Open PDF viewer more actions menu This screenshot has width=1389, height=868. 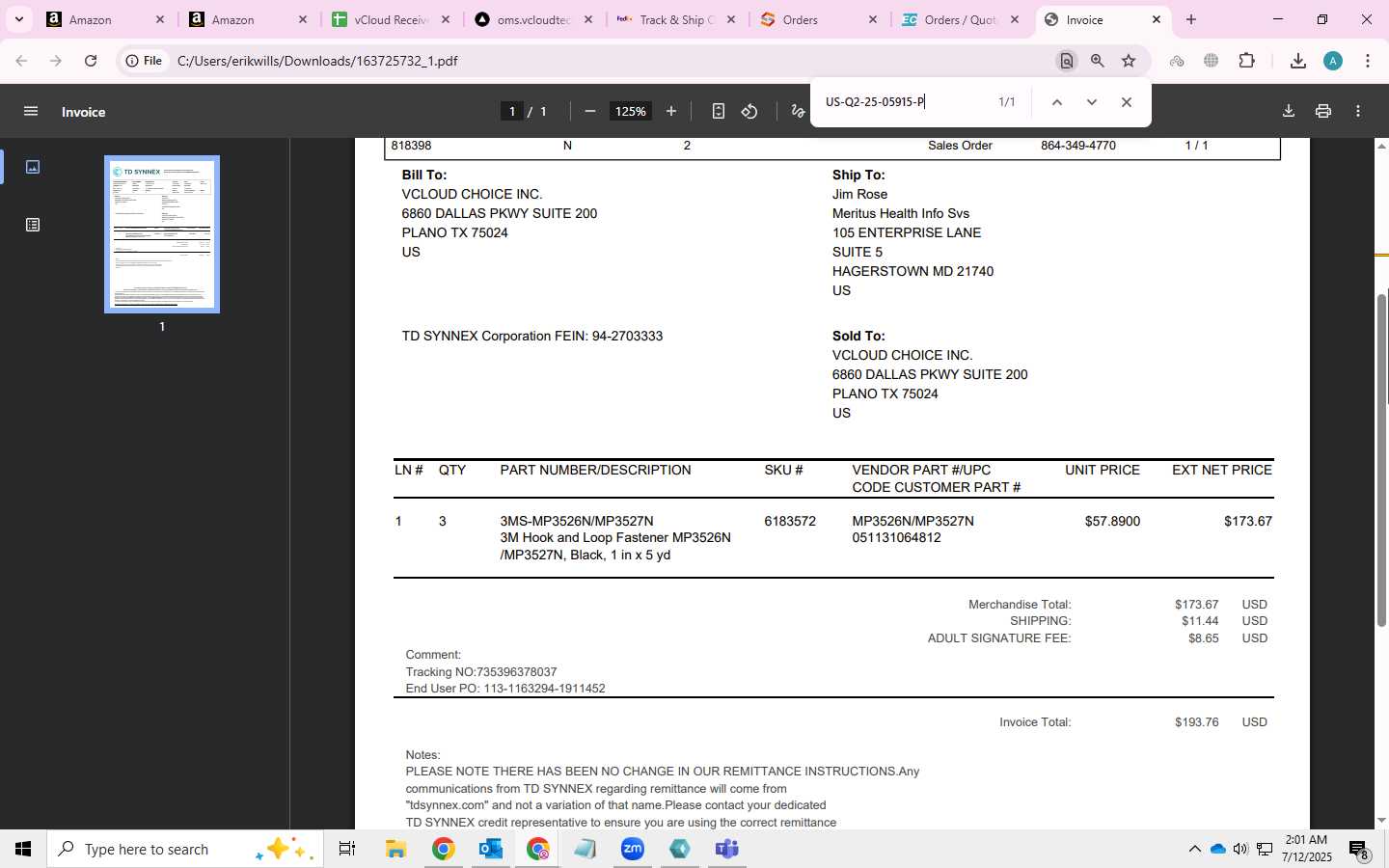tap(1358, 112)
